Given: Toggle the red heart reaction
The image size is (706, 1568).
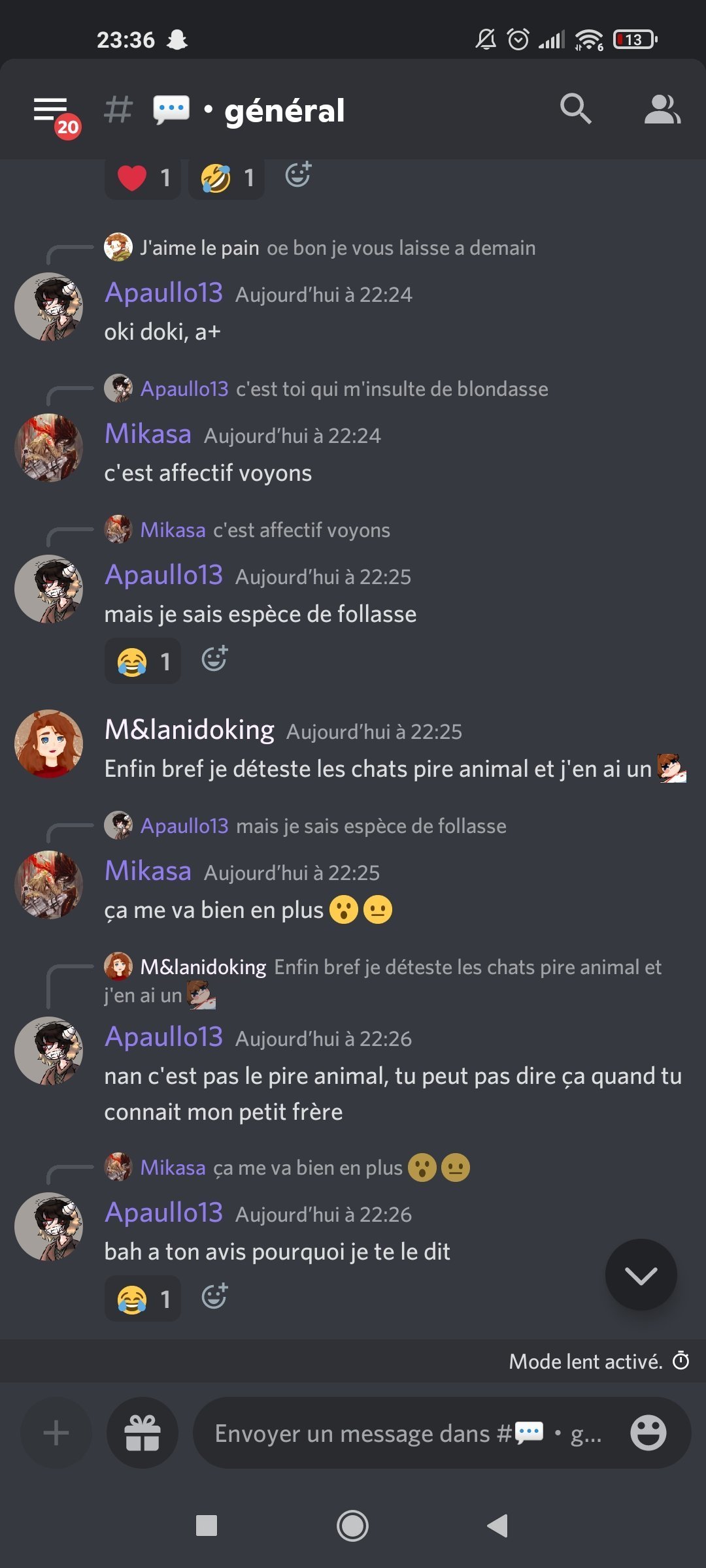Looking at the screenshot, I should point(143,178).
